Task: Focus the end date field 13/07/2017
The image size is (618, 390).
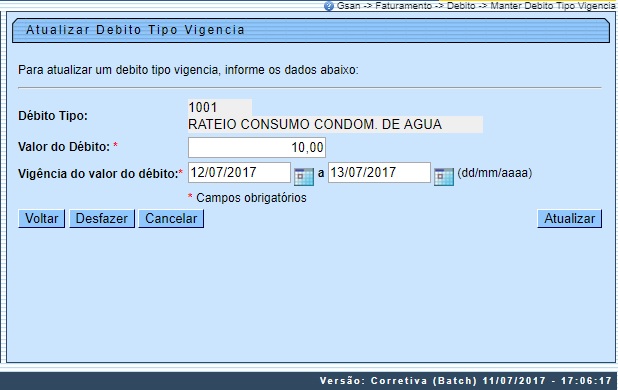Action: pyautogui.click(x=379, y=173)
